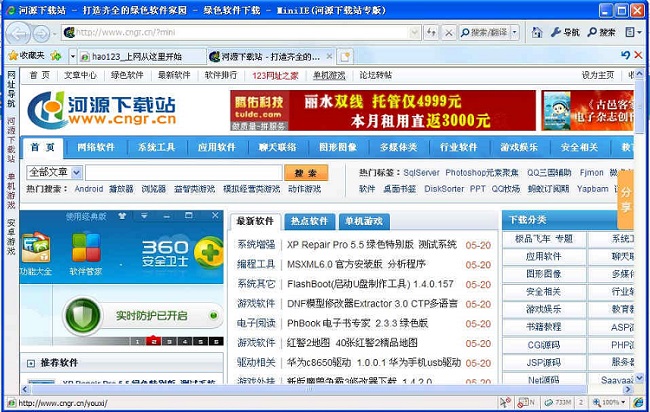The height and width of the screenshot is (412, 650).
Task: Open the PhBook 电子书专家 link
Action: 357,323
